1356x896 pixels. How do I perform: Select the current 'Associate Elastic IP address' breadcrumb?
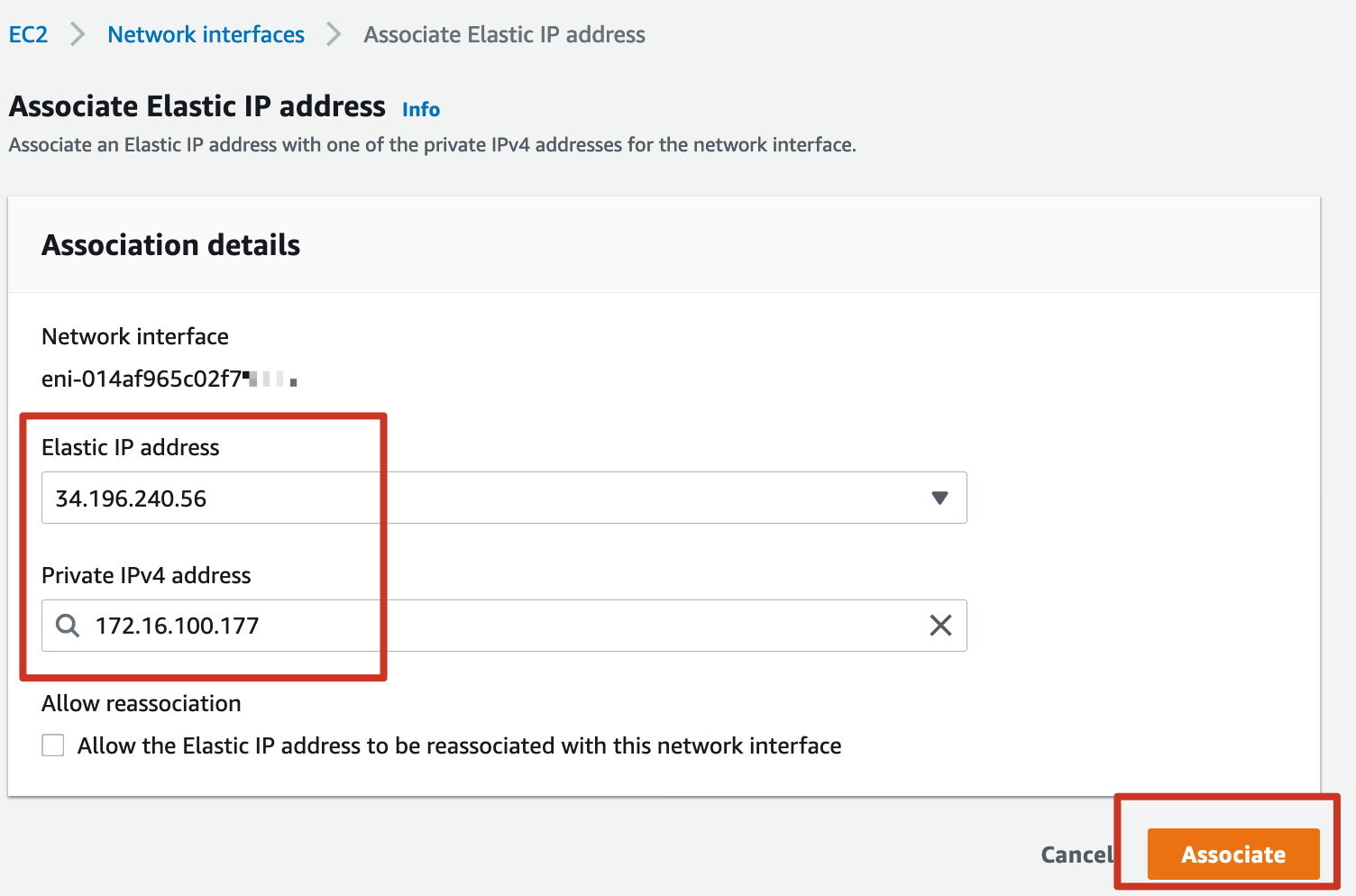pyautogui.click(x=504, y=34)
